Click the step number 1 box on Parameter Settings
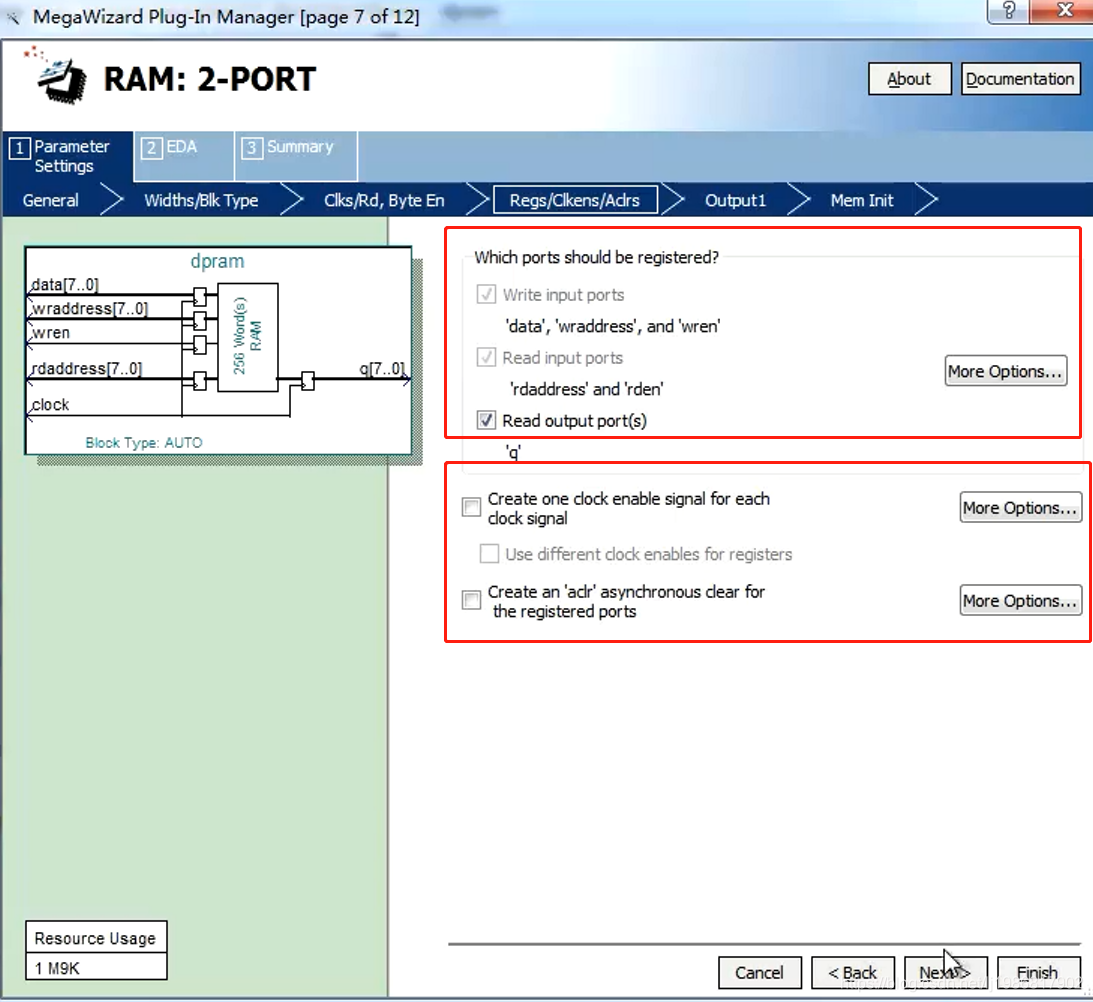Screen dimensions: 1093x1002 click(x=20, y=148)
